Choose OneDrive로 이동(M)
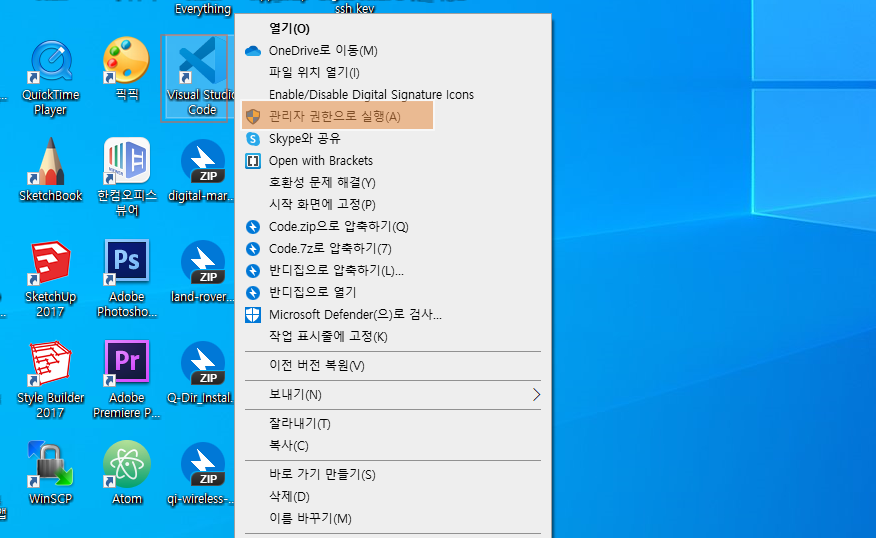Image resolution: width=876 pixels, height=538 pixels. click(x=393, y=51)
